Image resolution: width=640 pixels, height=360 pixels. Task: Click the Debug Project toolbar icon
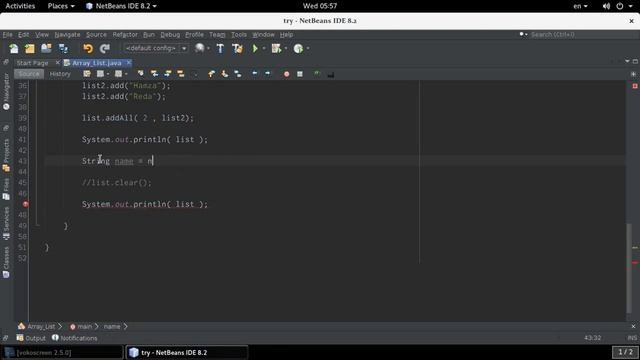[276, 49]
